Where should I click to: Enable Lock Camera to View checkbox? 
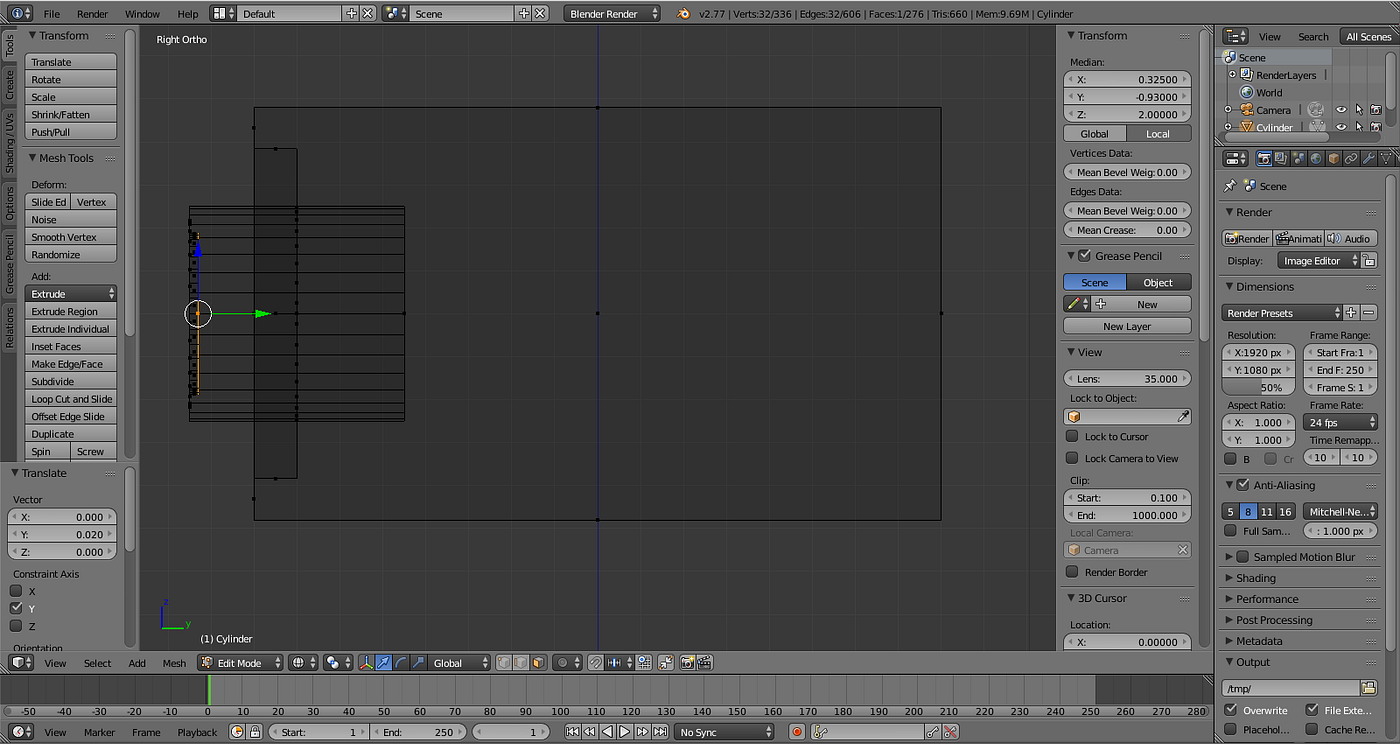(1072, 458)
